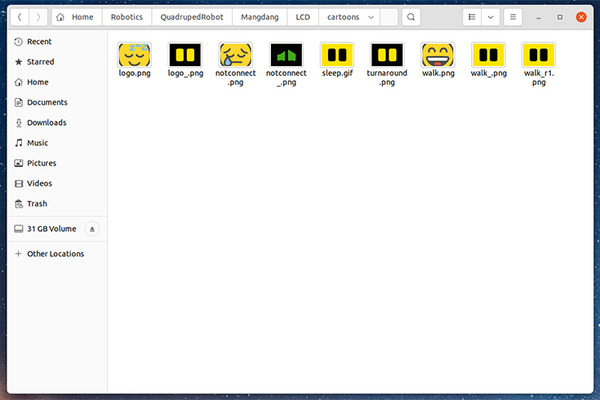
Task: Expand the view options dropdown arrow
Action: tap(490, 17)
